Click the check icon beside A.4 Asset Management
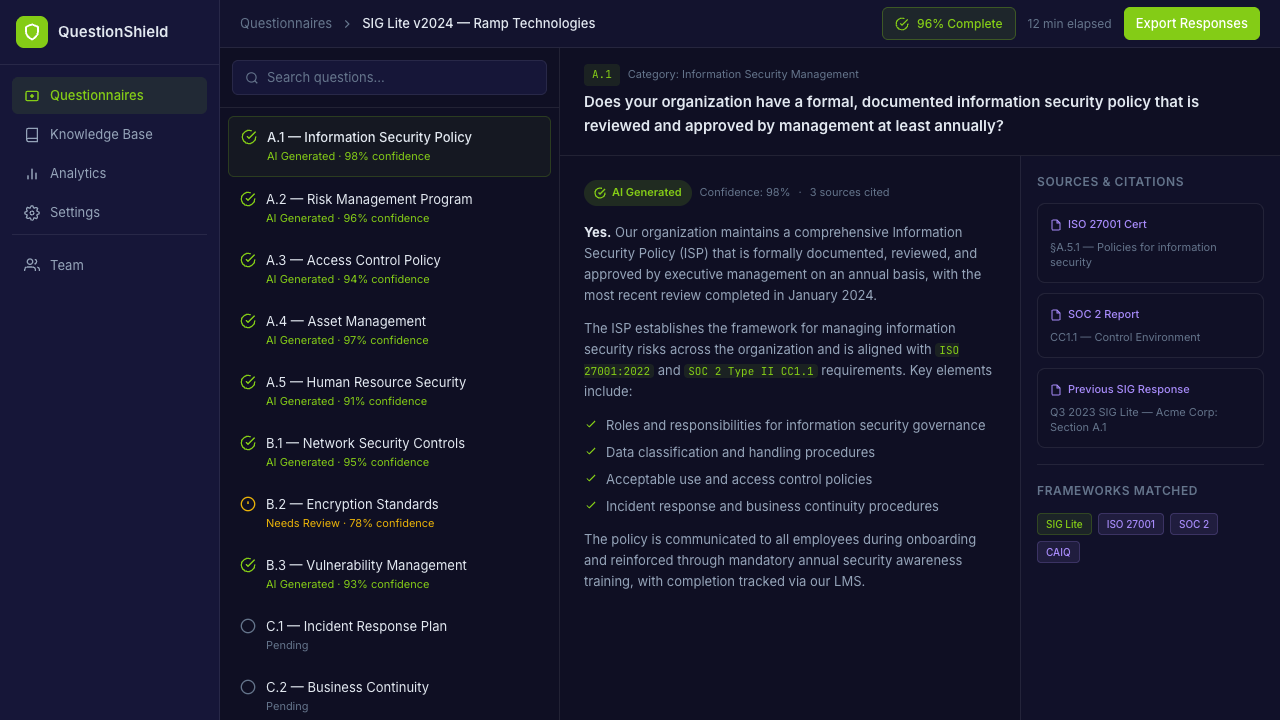 pyautogui.click(x=248, y=321)
